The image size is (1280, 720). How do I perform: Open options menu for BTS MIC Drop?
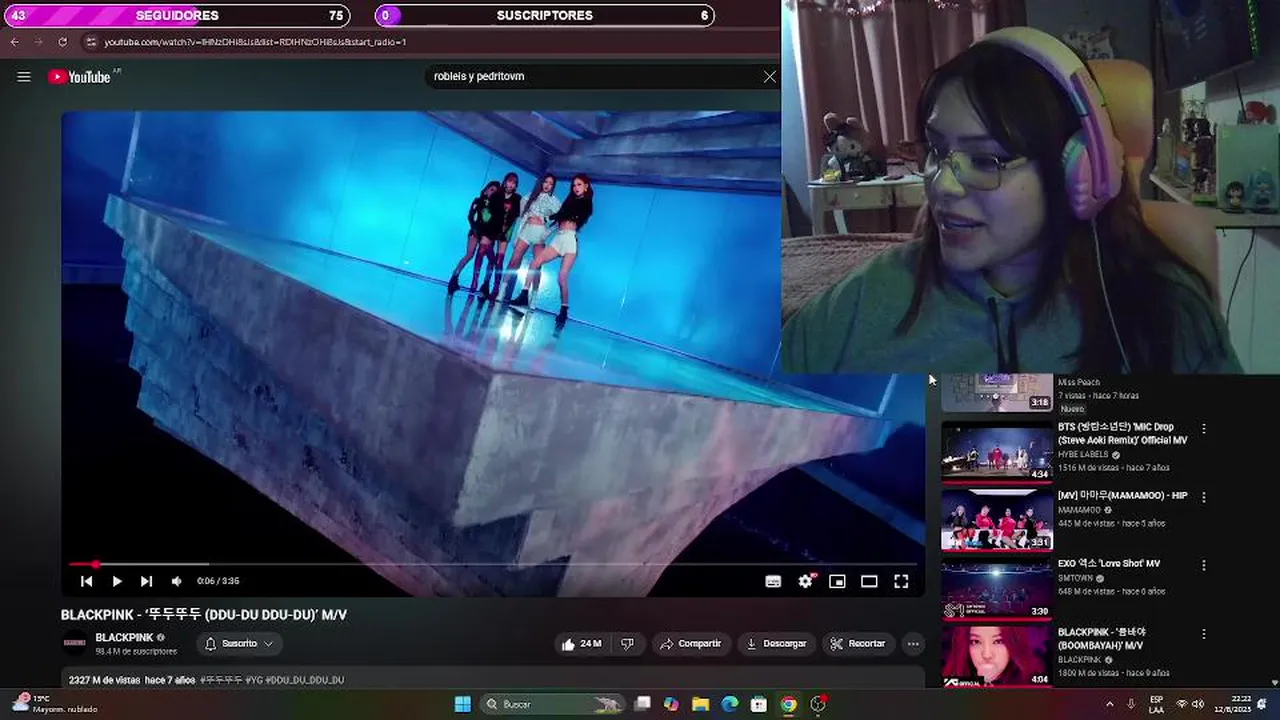click(x=1204, y=428)
